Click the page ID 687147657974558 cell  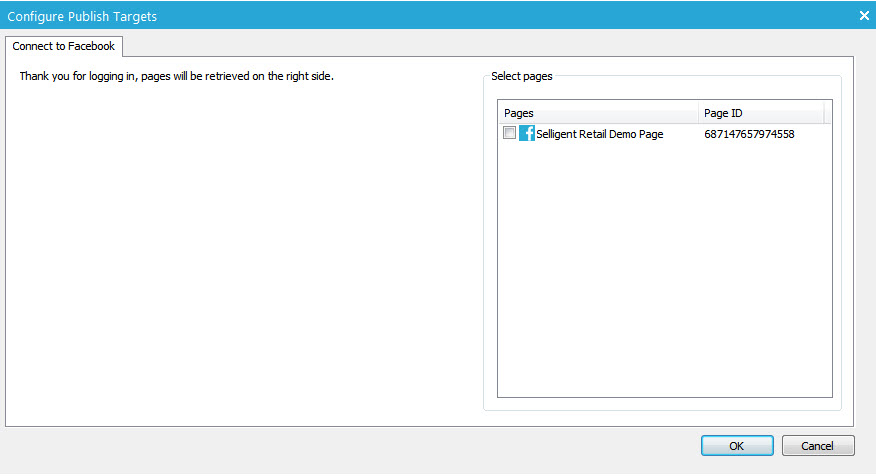tap(749, 134)
